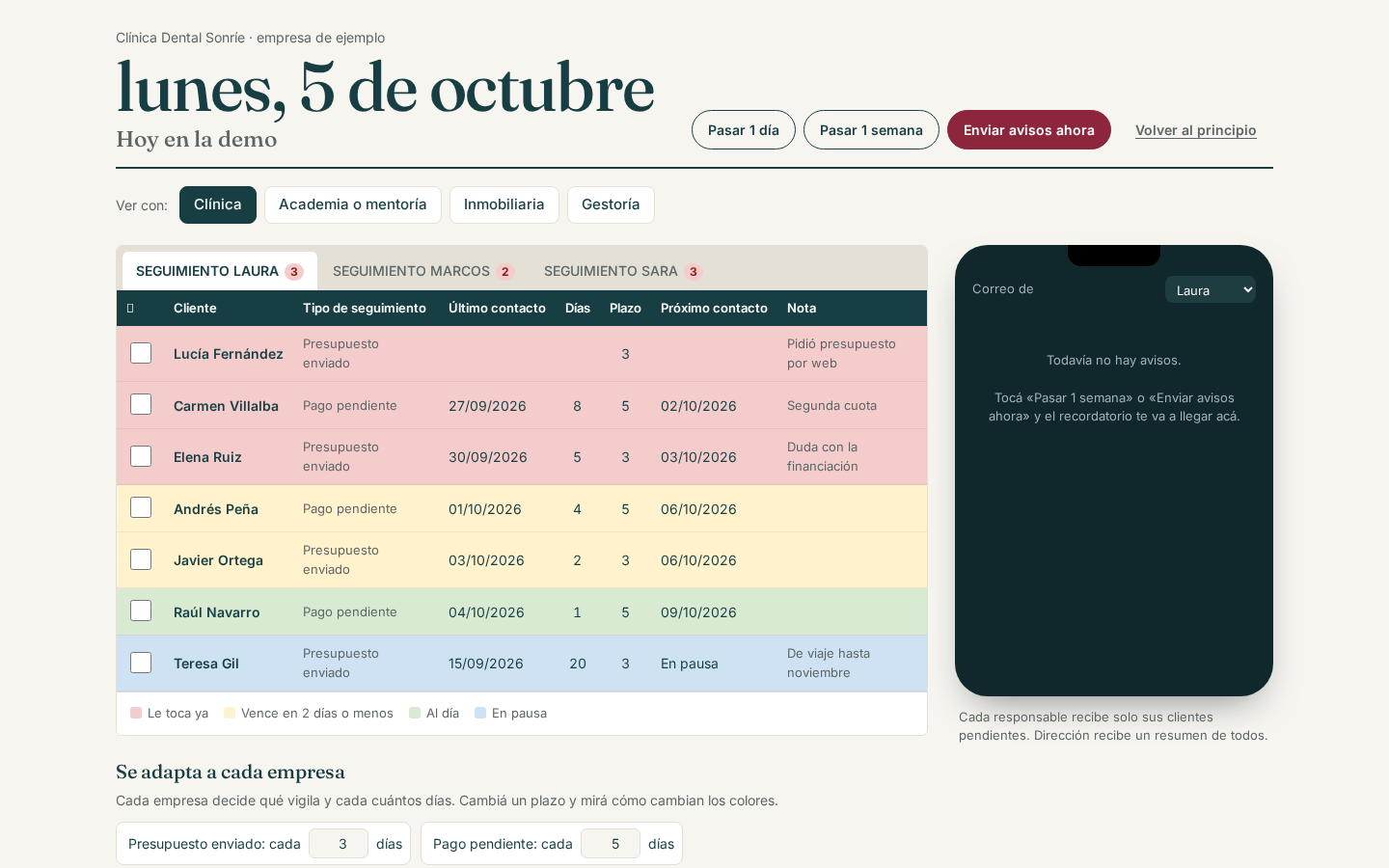Click the Días column header
Image resolution: width=1389 pixels, height=868 pixels.
(578, 308)
